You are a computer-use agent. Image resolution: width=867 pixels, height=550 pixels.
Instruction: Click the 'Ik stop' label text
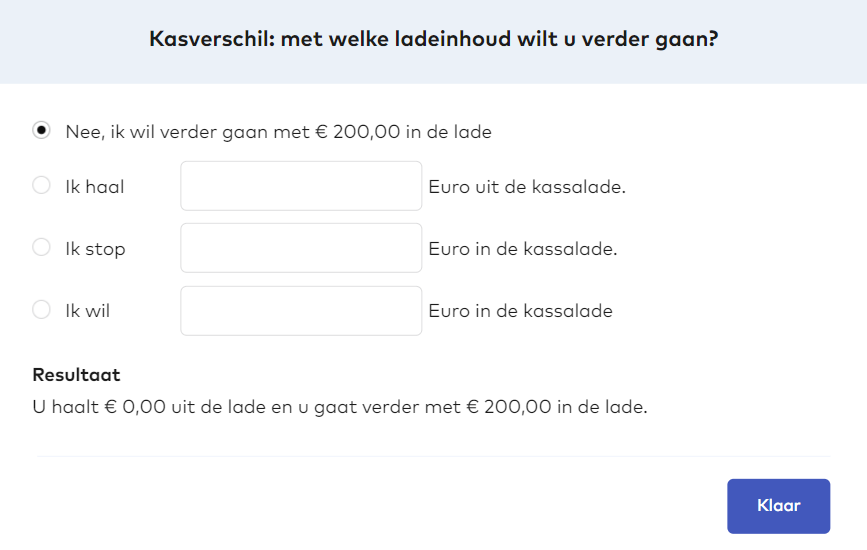96,248
